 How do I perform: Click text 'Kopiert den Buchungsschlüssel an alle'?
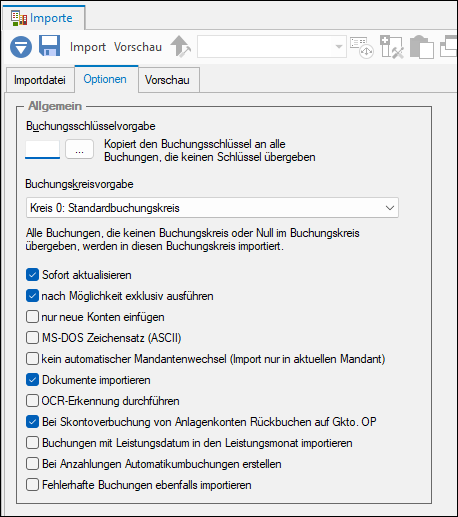(x=195, y=144)
